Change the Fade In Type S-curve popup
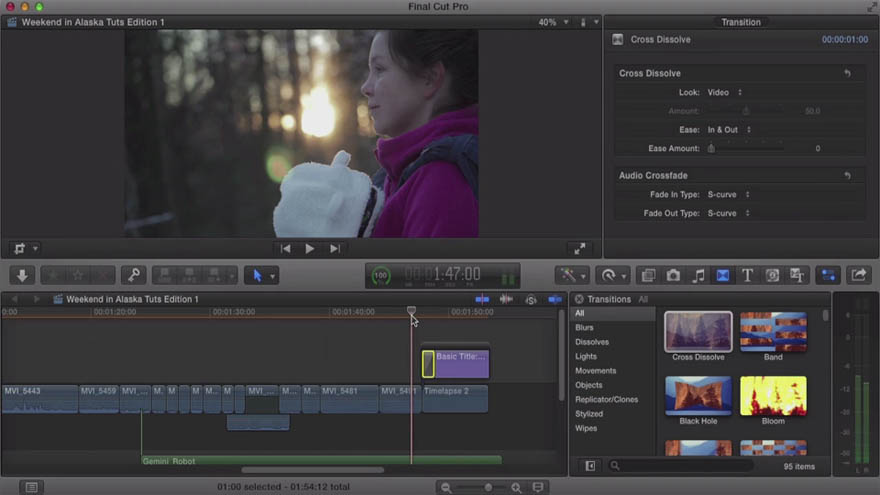Image resolution: width=880 pixels, height=495 pixels. 728,194
